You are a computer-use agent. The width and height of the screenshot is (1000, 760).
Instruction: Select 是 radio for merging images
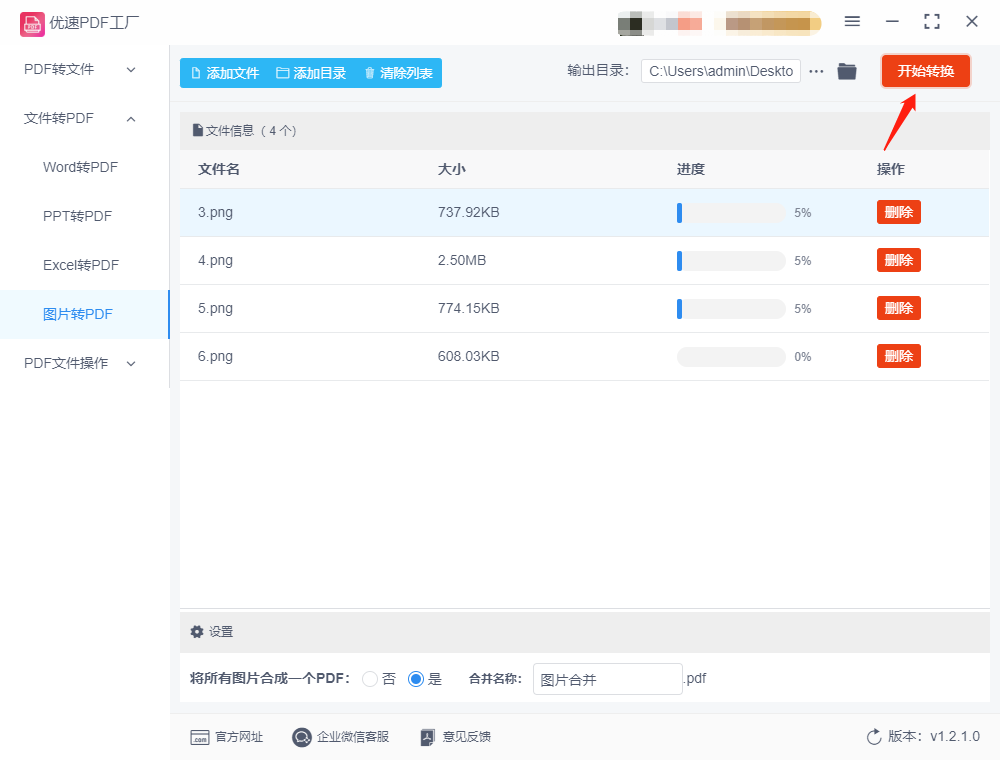click(416, 679)
